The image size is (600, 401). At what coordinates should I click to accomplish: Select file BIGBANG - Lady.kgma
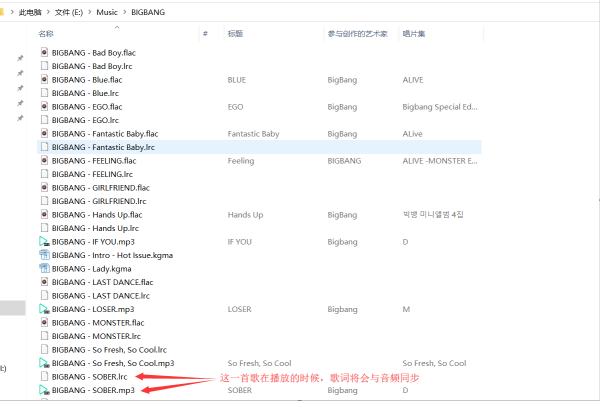[92, 269]
